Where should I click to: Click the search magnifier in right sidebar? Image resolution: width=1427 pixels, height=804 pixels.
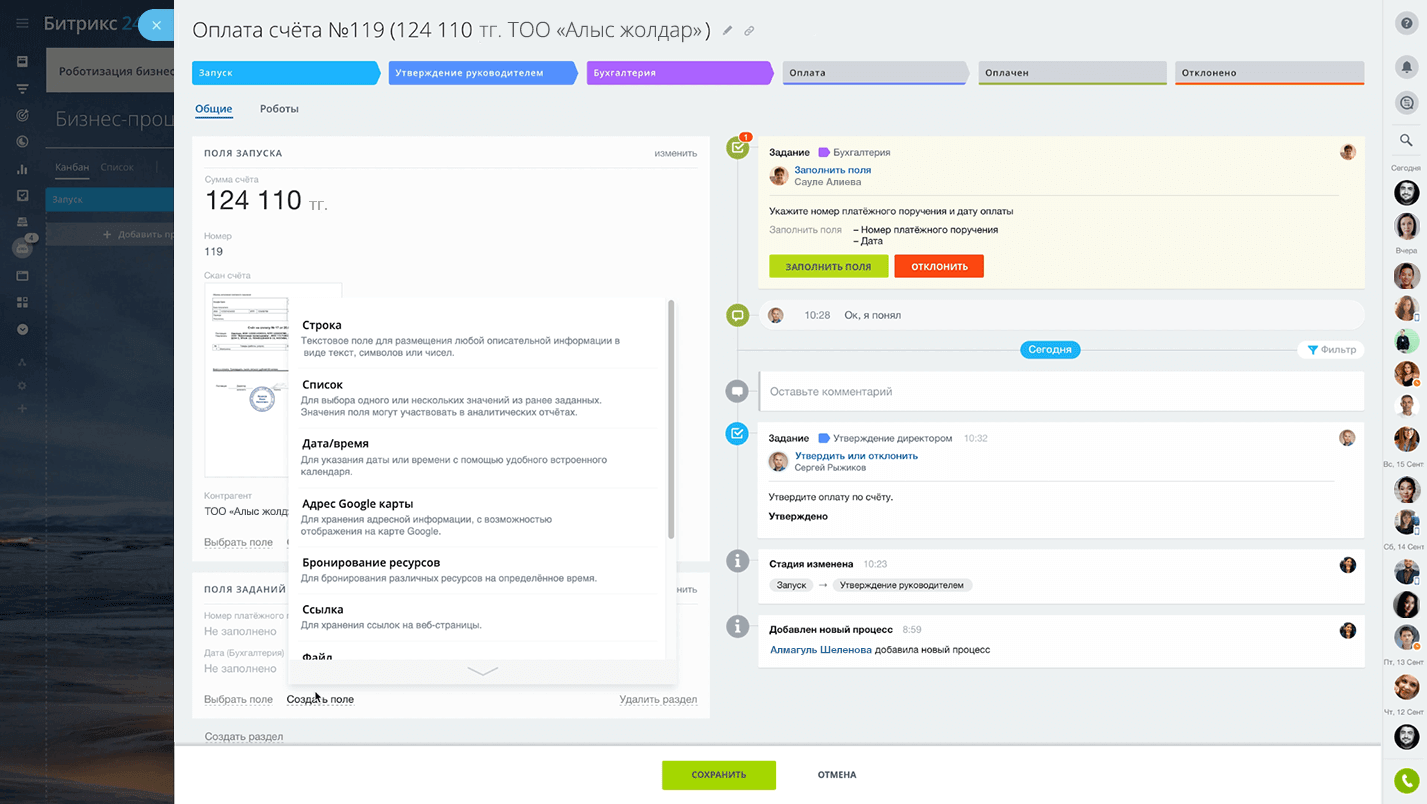click(x=1407, y=141)
